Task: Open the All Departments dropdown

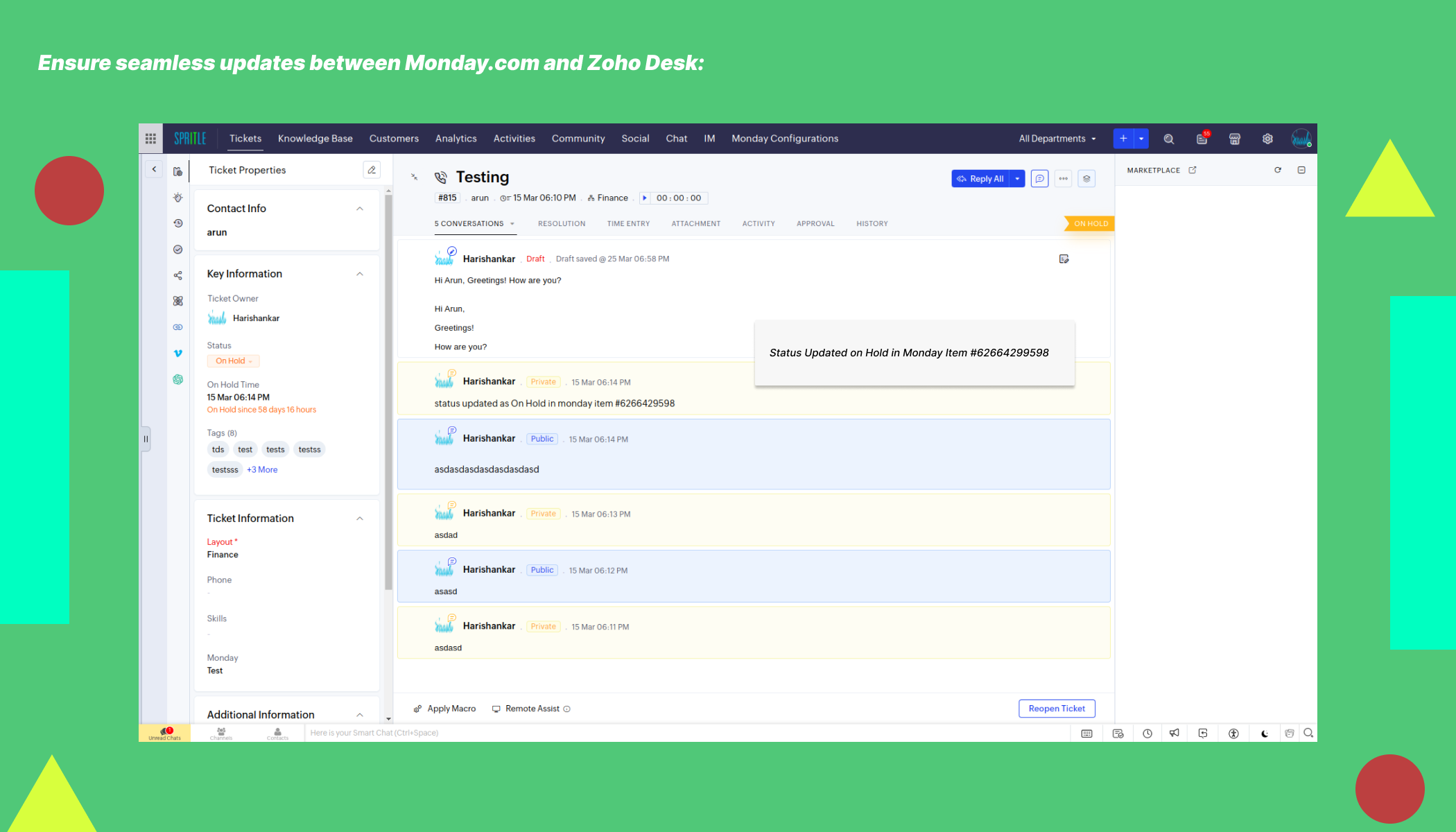Action: [1057, 139]
